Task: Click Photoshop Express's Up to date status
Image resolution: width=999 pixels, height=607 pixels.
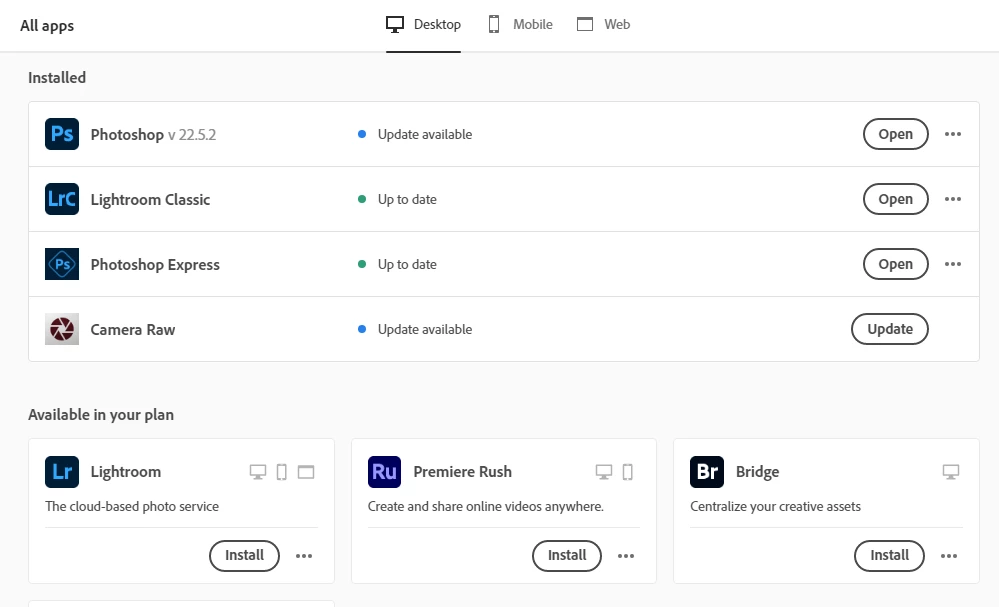Action: click(x=407, y=264)
